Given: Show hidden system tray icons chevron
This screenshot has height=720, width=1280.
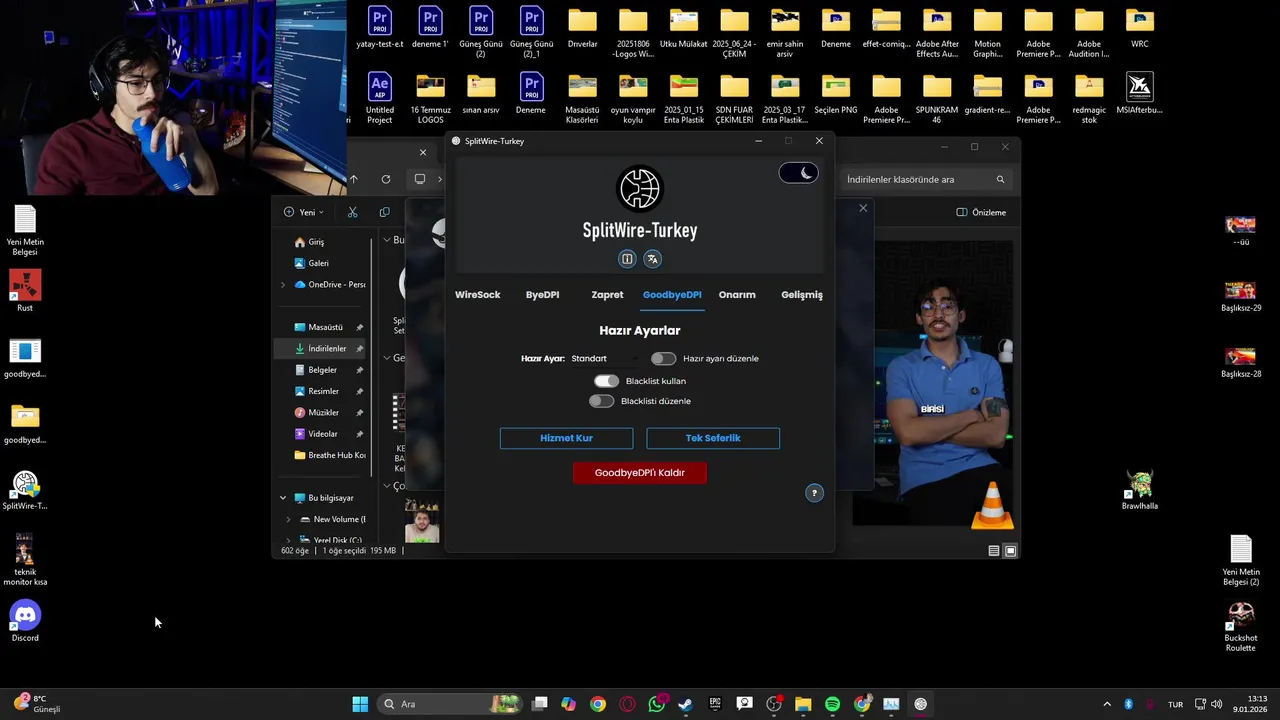Looking at the screenshot, I should click(1106, 704).
